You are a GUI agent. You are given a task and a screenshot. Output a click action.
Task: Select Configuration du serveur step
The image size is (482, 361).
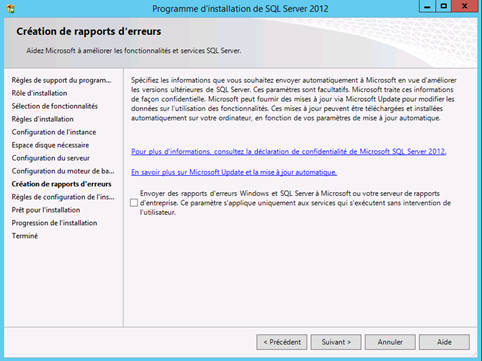click(x=51, y=158)
